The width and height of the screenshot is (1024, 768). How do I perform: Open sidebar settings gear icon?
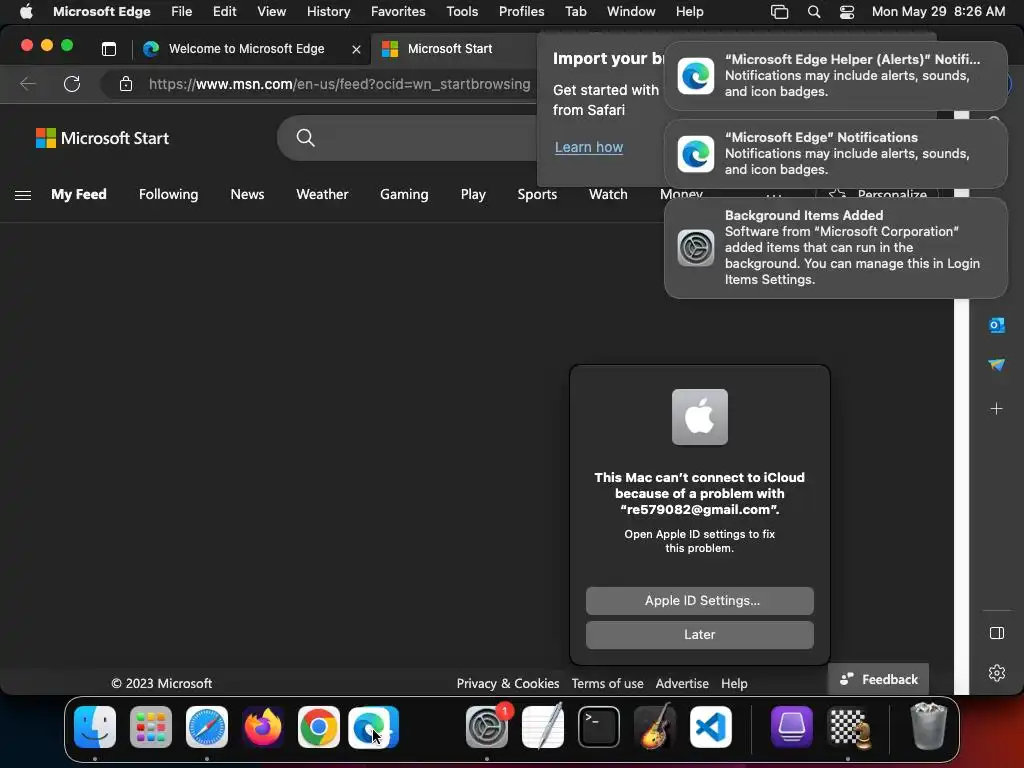pos(997,673)
